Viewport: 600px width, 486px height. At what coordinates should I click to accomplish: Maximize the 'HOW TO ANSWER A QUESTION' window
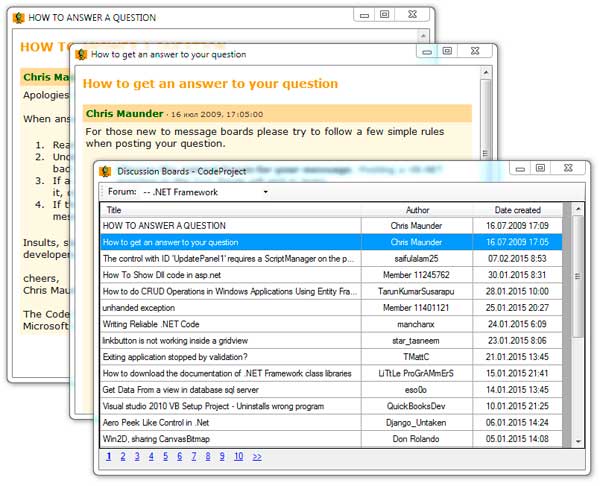385,15
